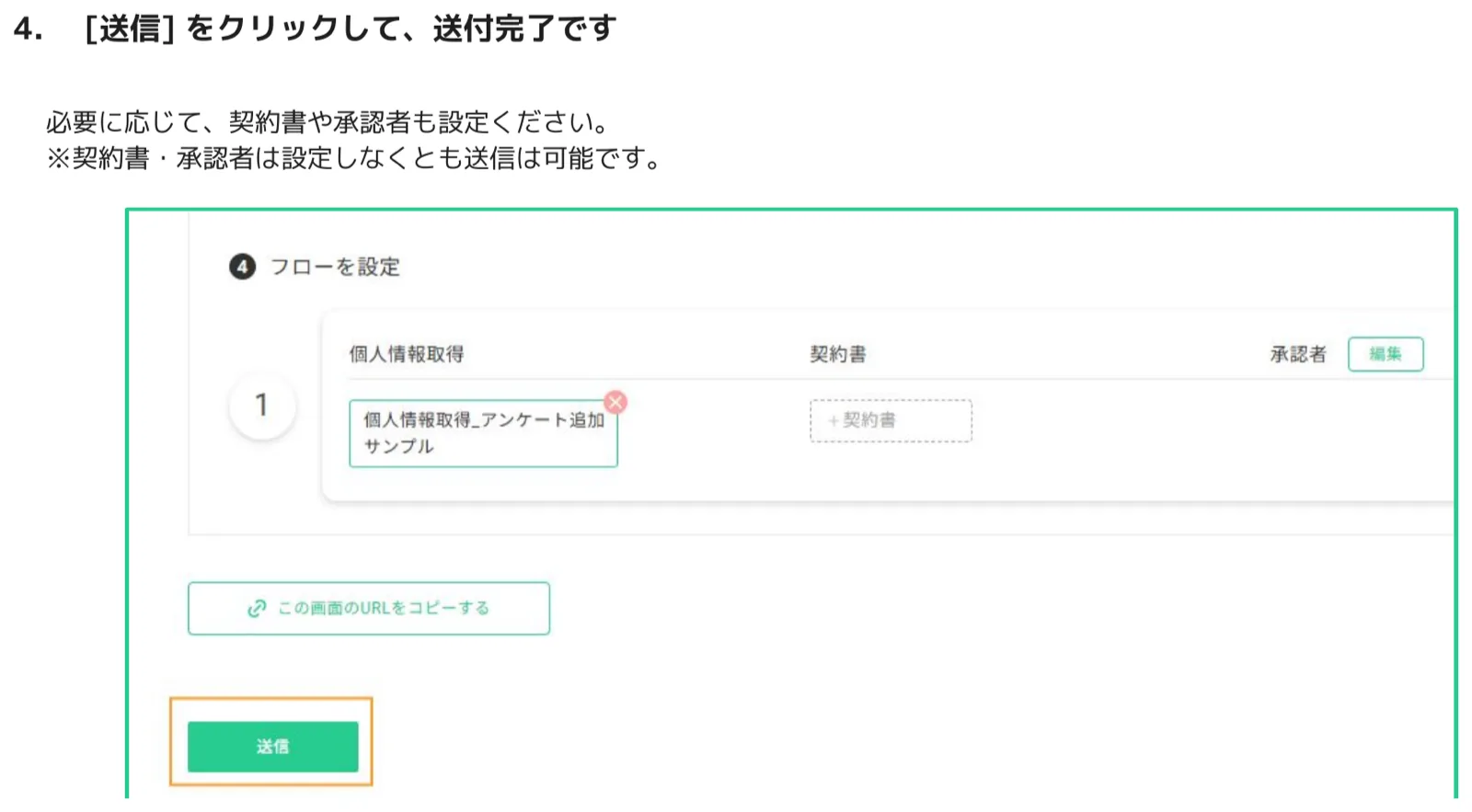The height and width of the screenshot is (812, 1472).
Task: Click the number 4 badge beside フローを設定
Action: pyautogui.click(x=242, y=267)
